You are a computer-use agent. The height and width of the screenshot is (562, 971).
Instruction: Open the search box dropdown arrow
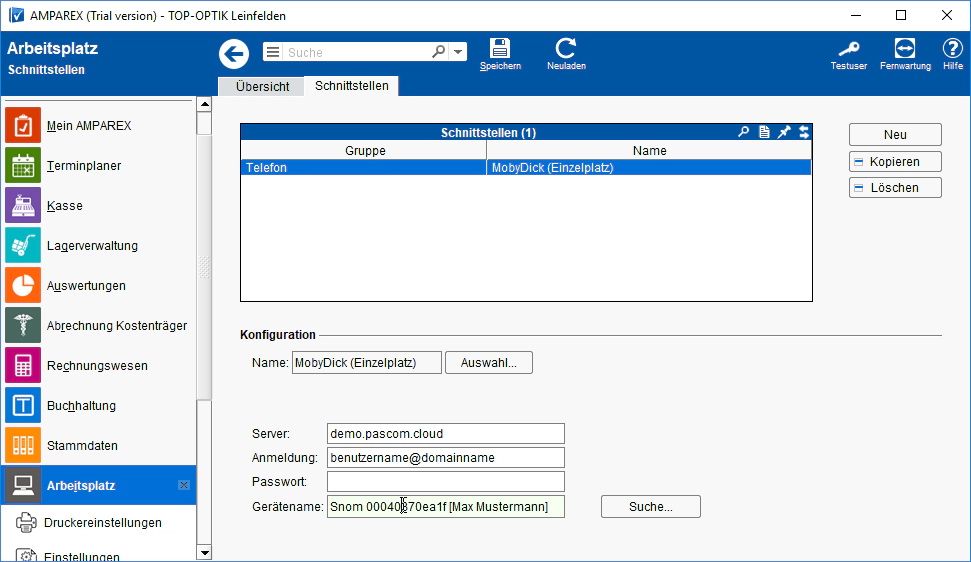[458, 52]
